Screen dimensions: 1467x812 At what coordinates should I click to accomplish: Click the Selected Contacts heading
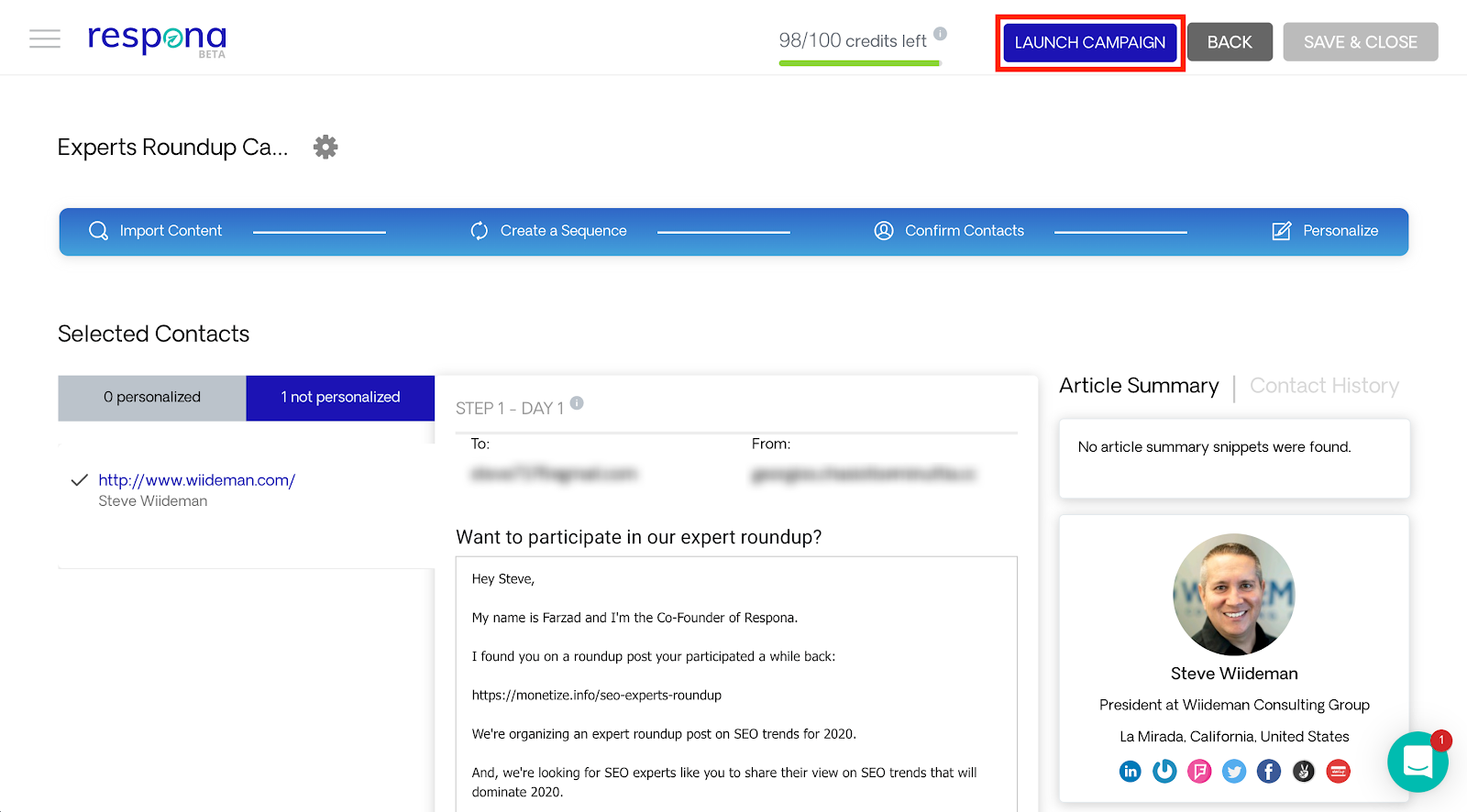[x=154, y=334]
